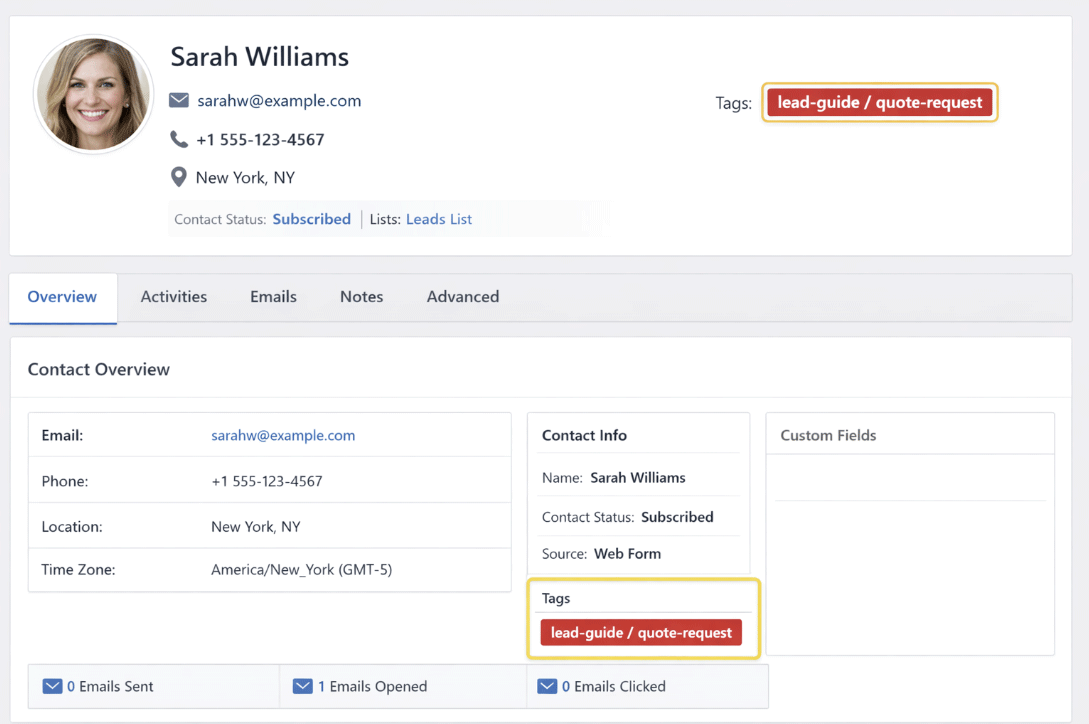Click the Emails Sent envelope icon
Screen dimensions: 1089x724
point(53,686)
